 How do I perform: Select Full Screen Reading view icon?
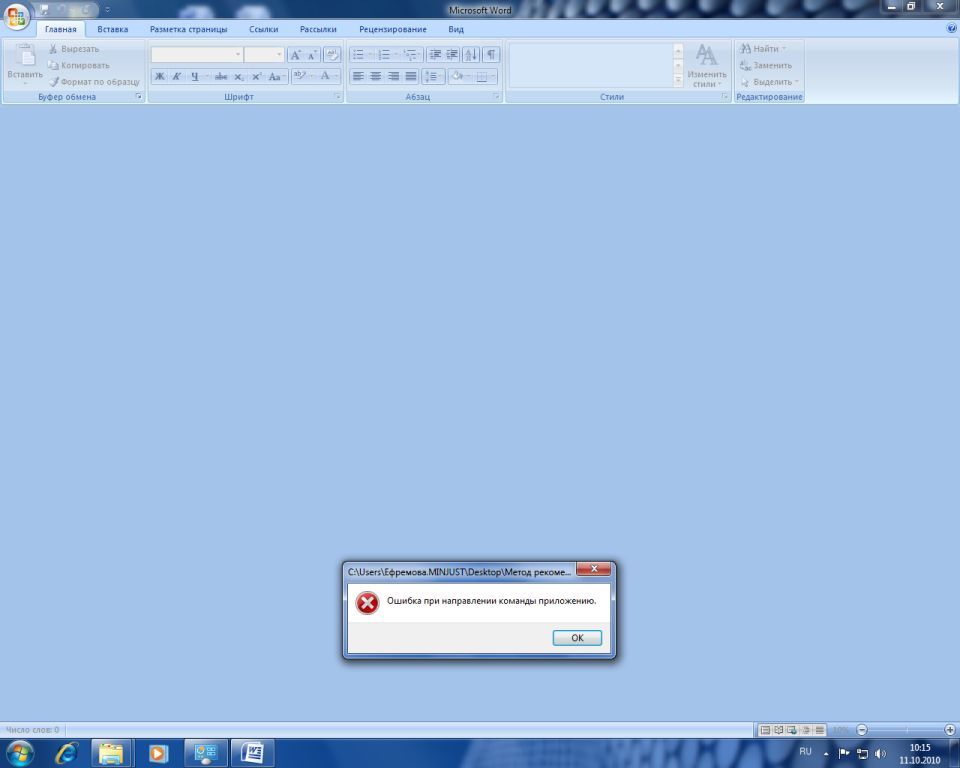click(778, 729)
